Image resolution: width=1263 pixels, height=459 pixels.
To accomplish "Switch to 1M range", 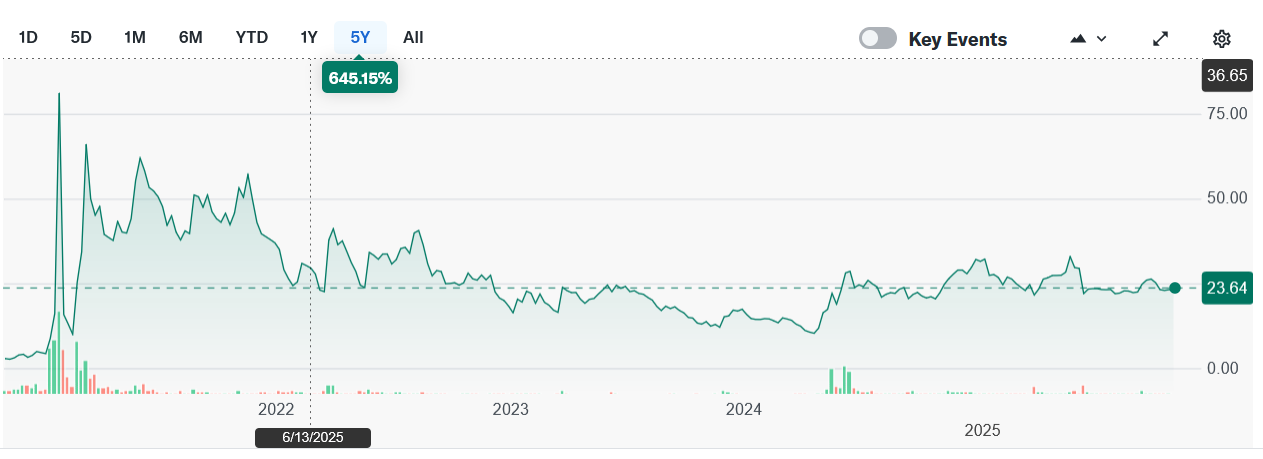I will [135, 37].
